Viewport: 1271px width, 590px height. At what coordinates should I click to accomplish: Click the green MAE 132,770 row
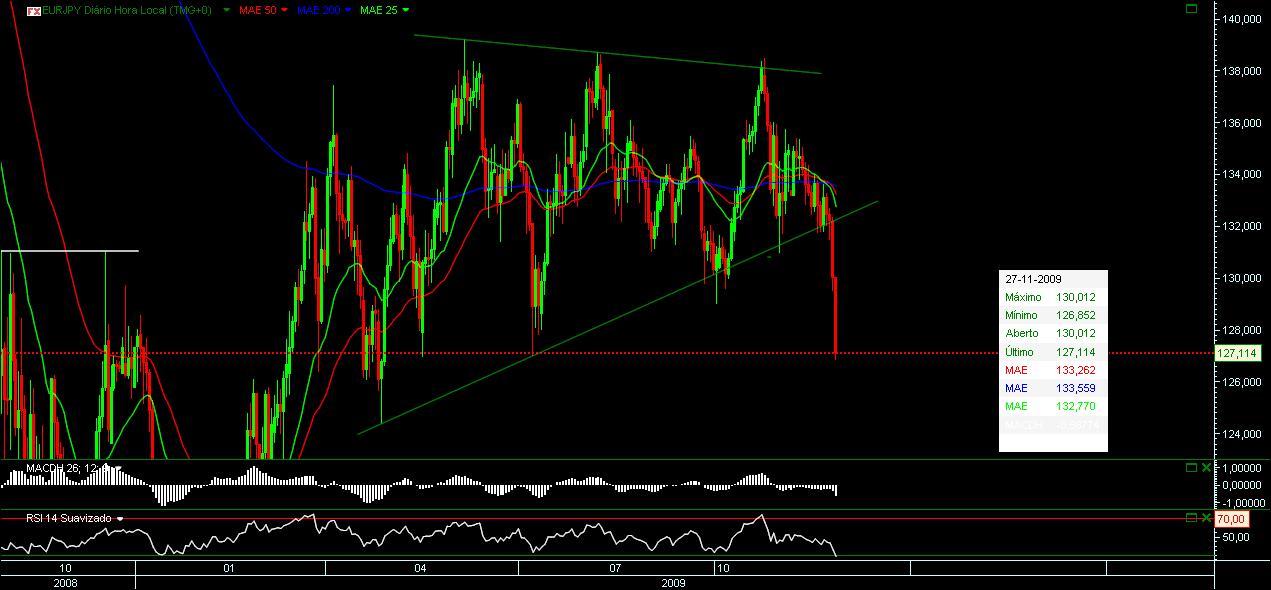point(1053,405)
